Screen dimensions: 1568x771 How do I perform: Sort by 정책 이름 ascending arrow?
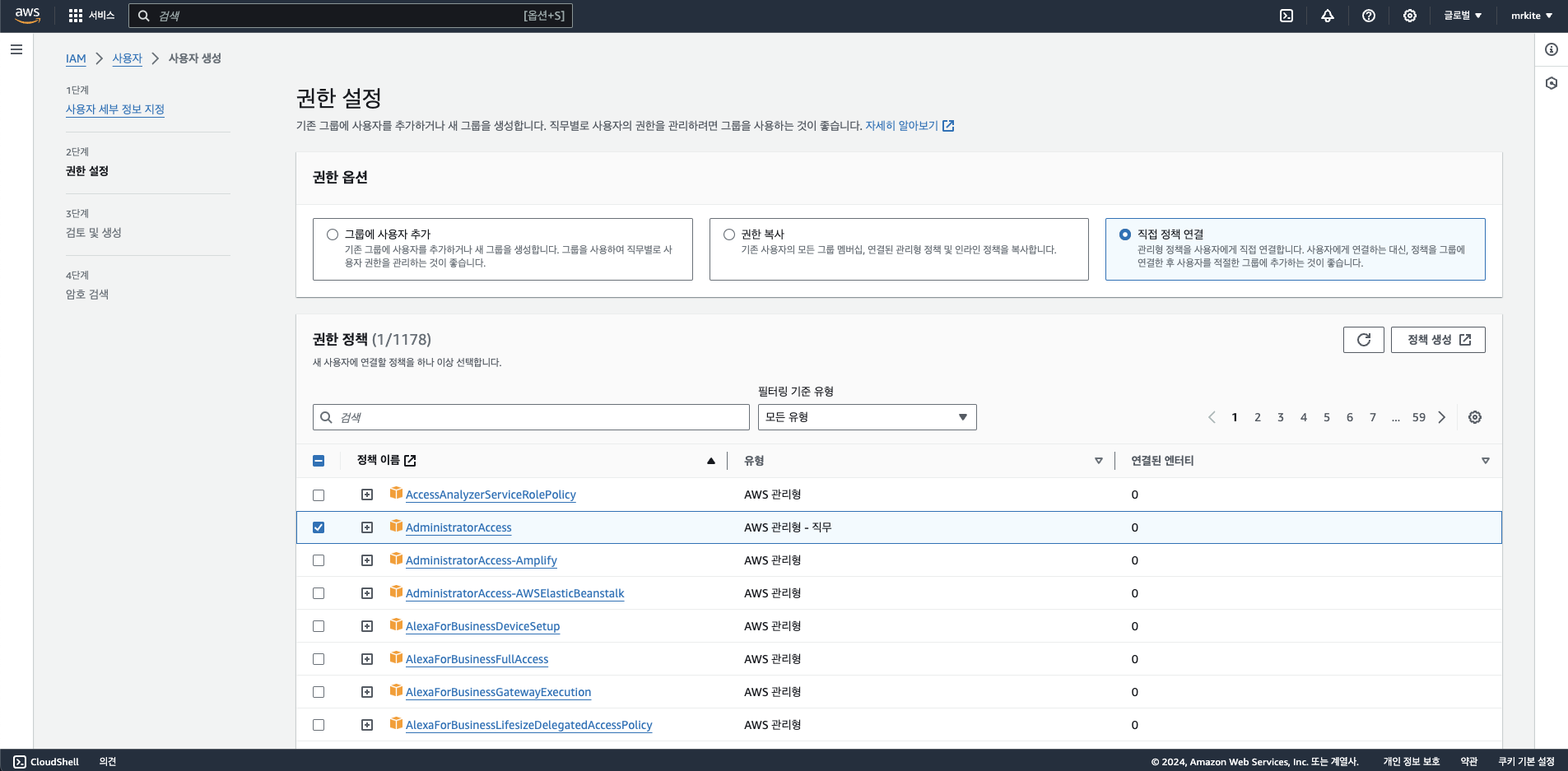pyautogui.click(x=711, y=461)
